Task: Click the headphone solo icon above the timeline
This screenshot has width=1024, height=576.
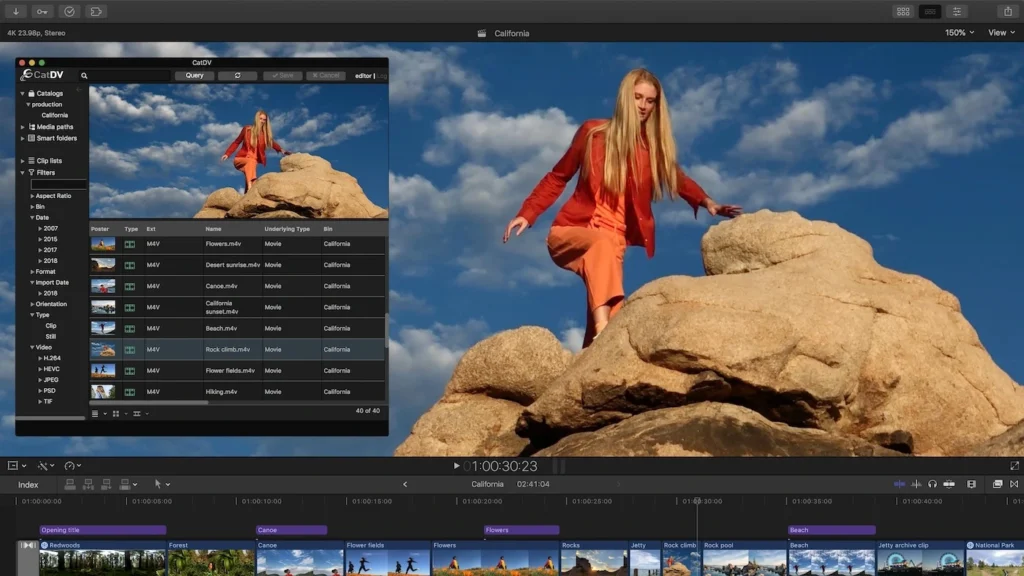Action: [x=932, y=484]
